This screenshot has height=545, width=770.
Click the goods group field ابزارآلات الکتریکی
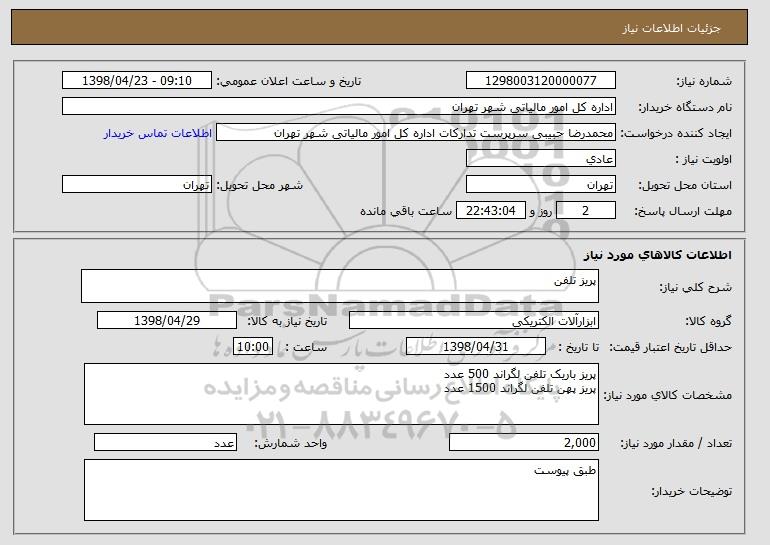pyautogui.click(x=474, y=321)
